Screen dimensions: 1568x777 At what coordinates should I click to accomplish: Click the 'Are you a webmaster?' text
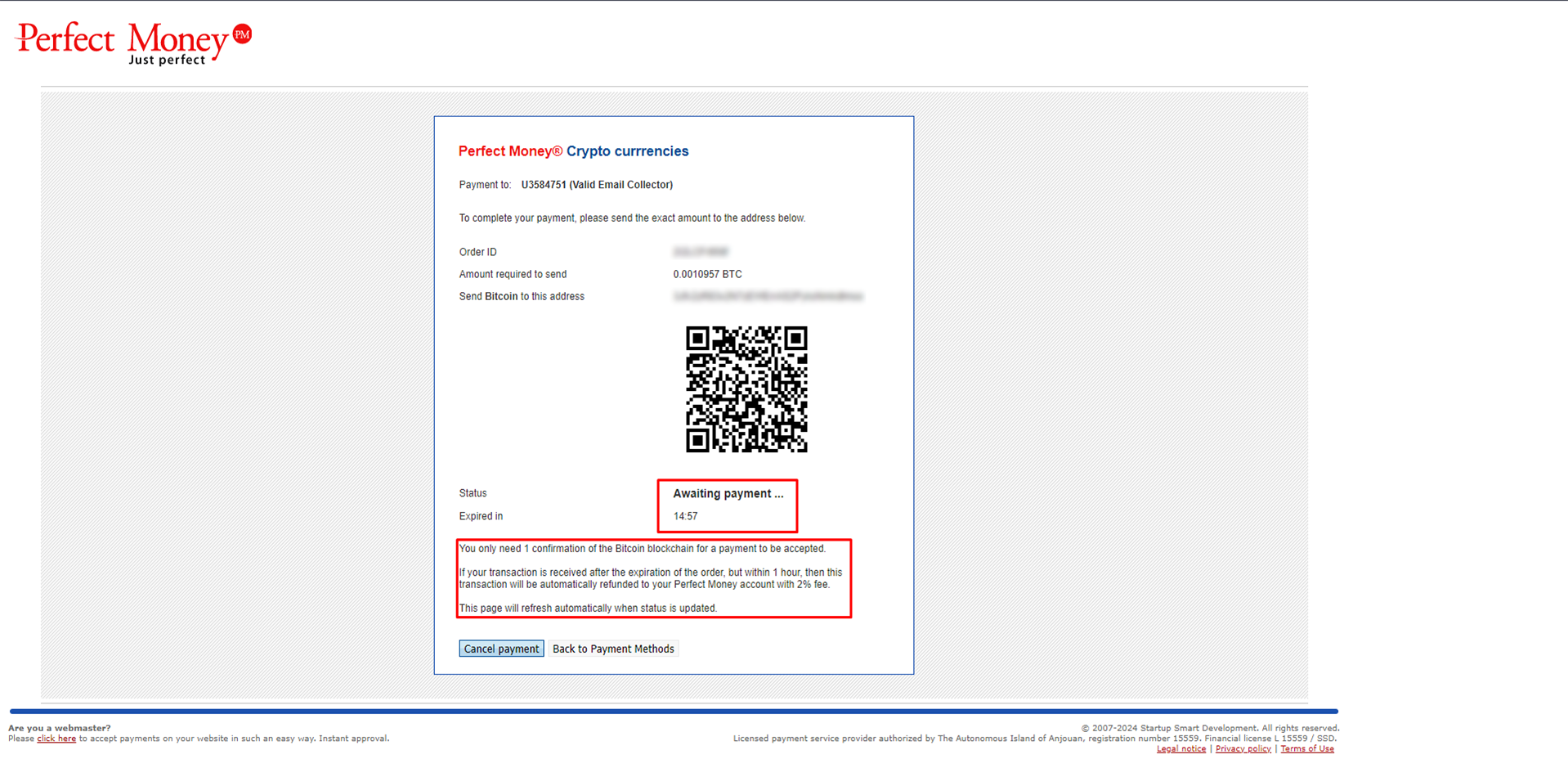click(x=59, y=728)
